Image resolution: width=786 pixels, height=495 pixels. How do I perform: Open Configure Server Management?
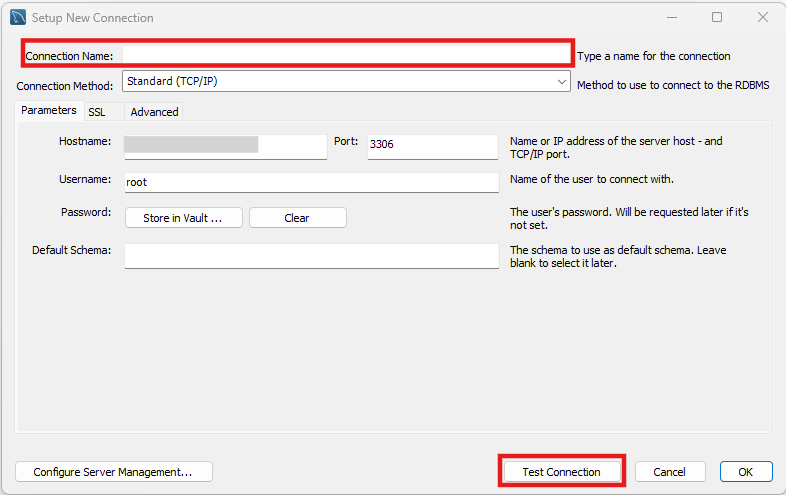click(114, 472)
